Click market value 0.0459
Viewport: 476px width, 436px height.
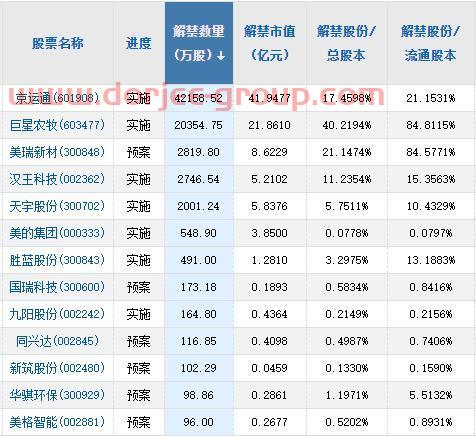click(269, 368)
